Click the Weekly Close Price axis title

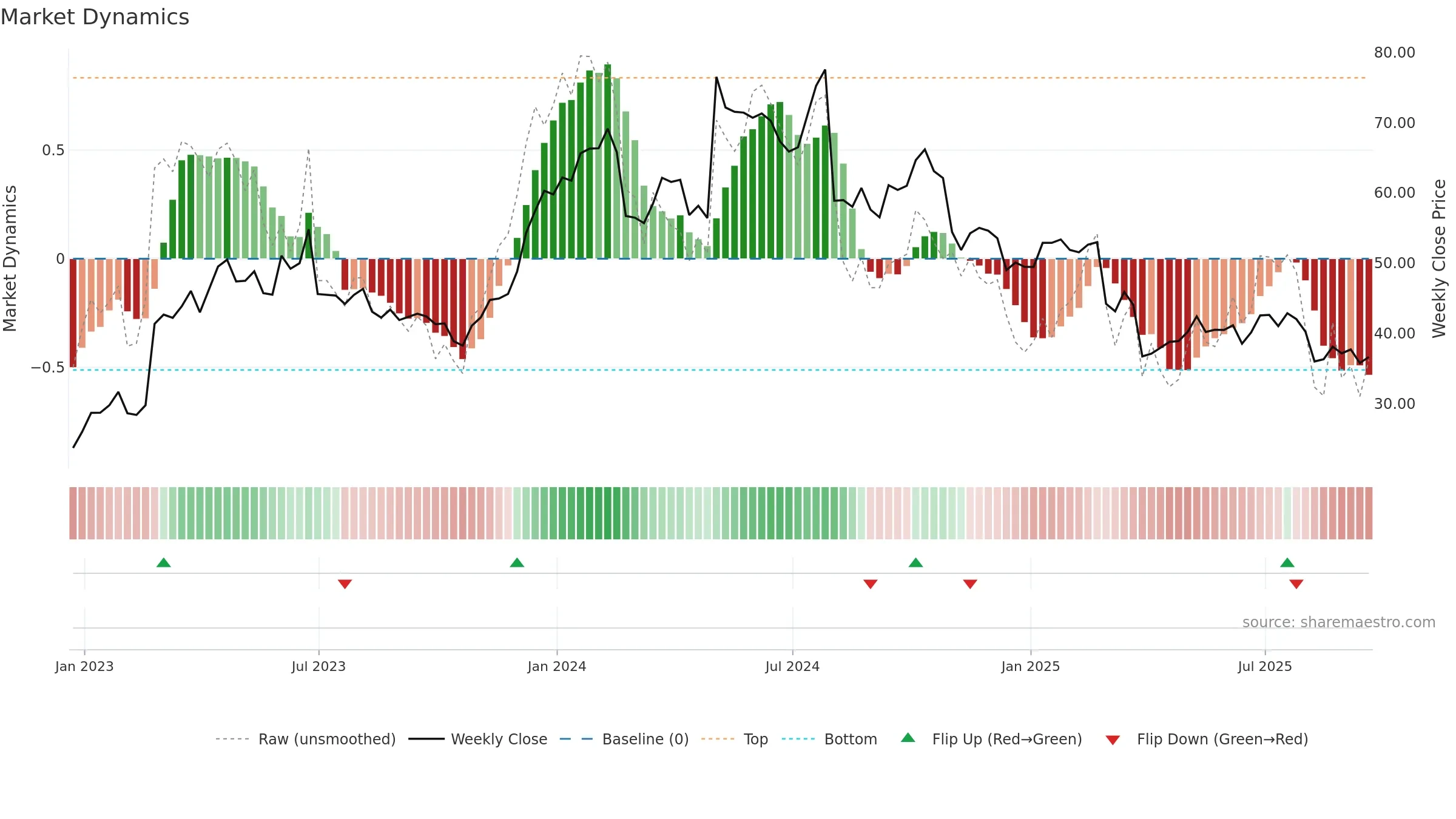[1439, 258]
